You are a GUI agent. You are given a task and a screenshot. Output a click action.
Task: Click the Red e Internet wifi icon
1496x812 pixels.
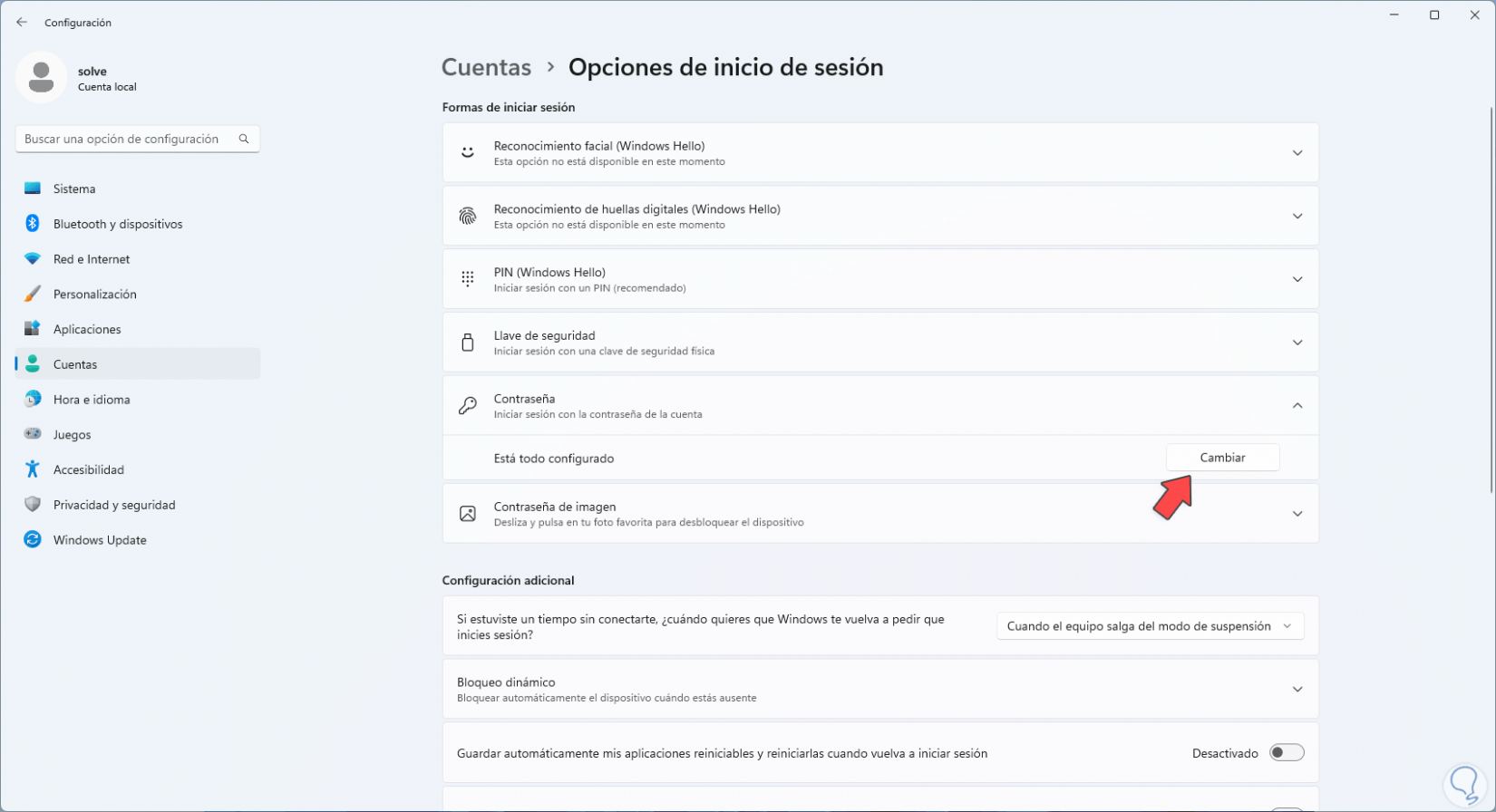[33, 259]
